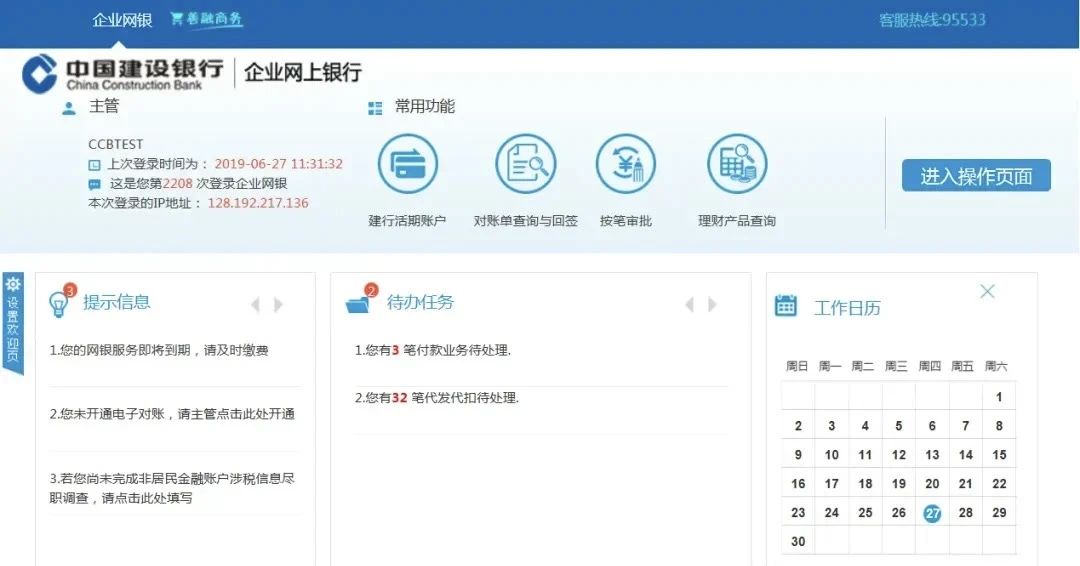Open the 按笔审批 yen approval icon
Viewport: 1080px width, 566px height.
pos(625,164)
